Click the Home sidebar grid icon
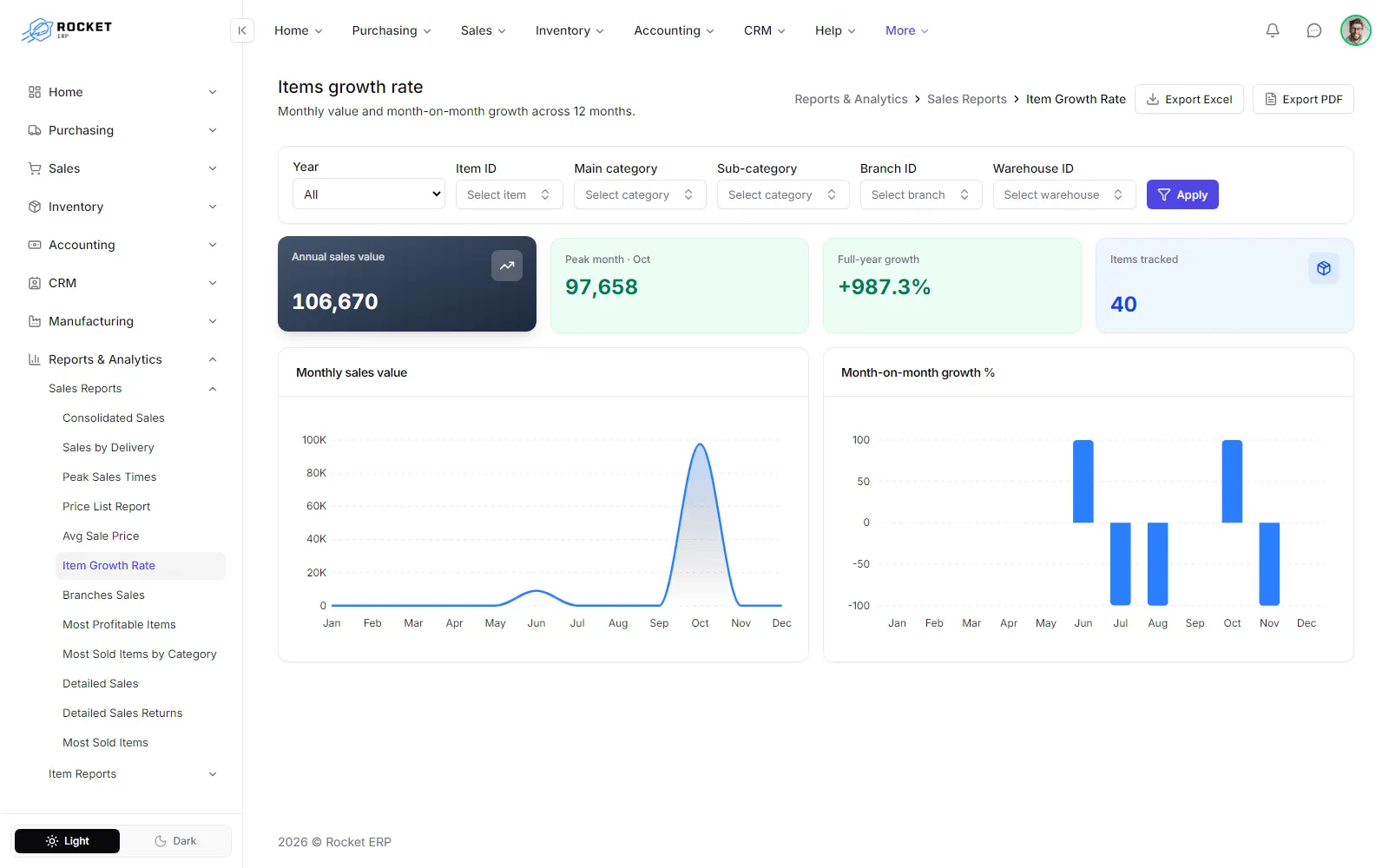 point(35,92)
